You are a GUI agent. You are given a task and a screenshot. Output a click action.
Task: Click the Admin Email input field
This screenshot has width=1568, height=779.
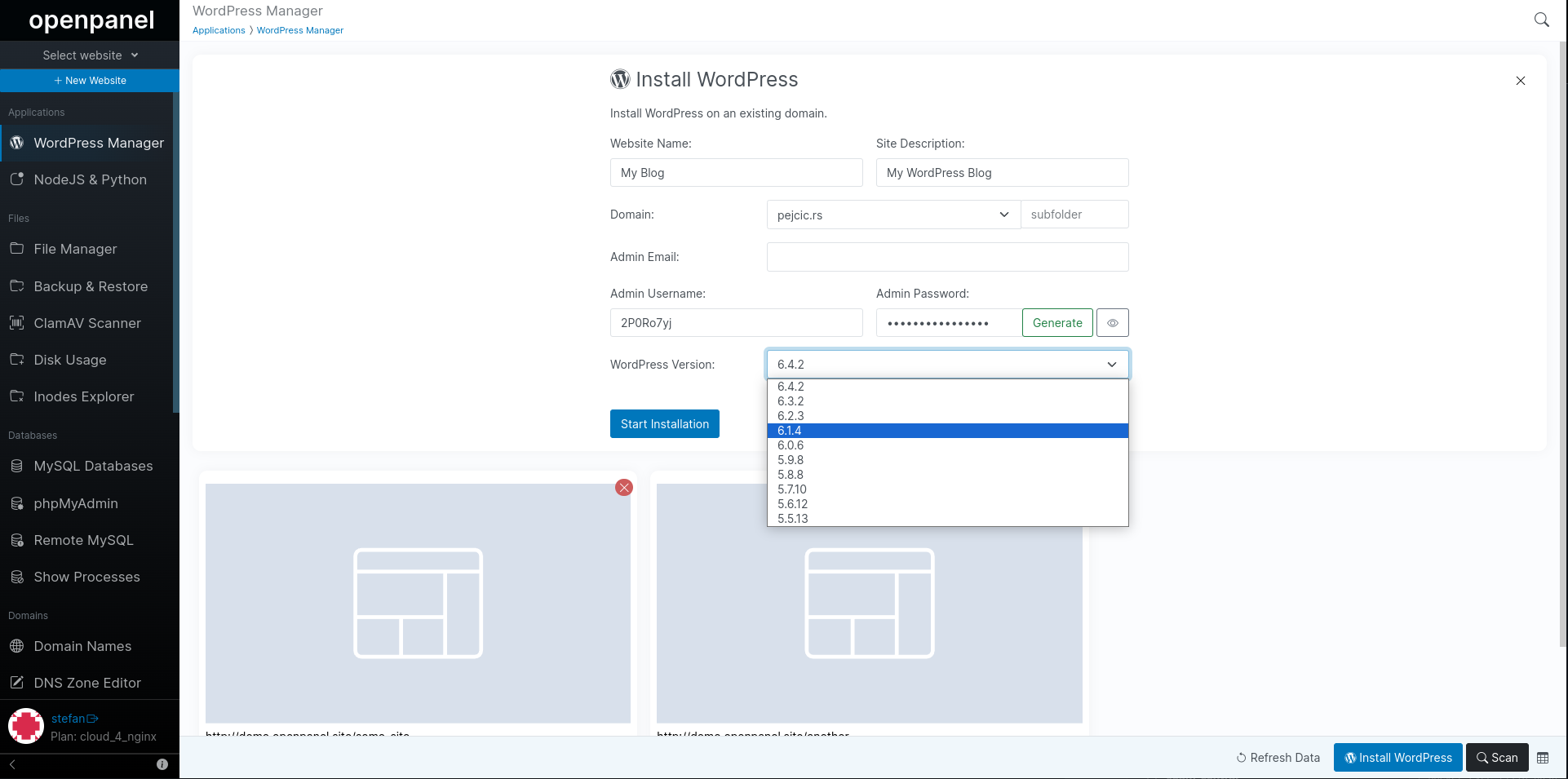[947, 257]
